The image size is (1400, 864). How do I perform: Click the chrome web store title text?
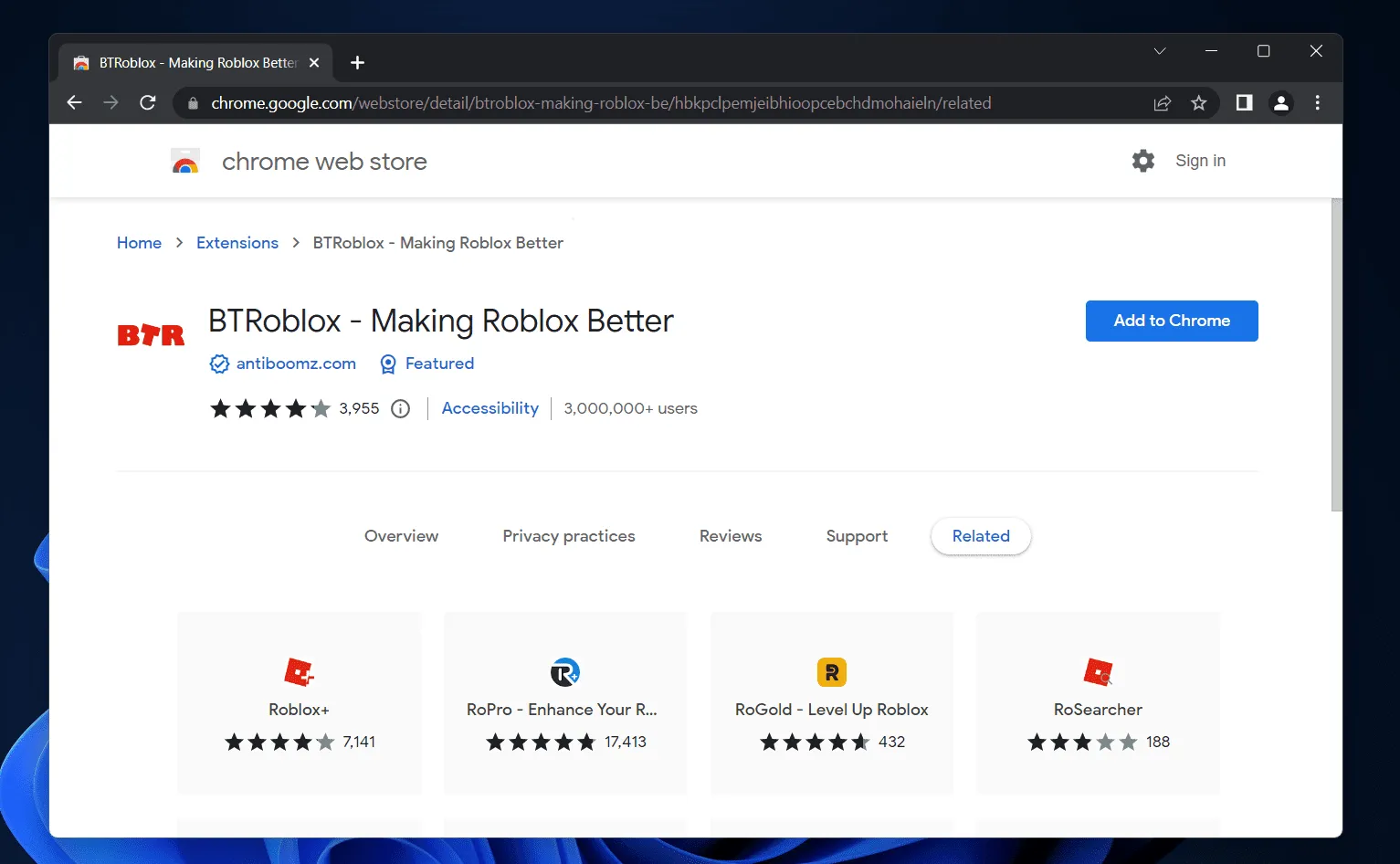click(324, 162)
